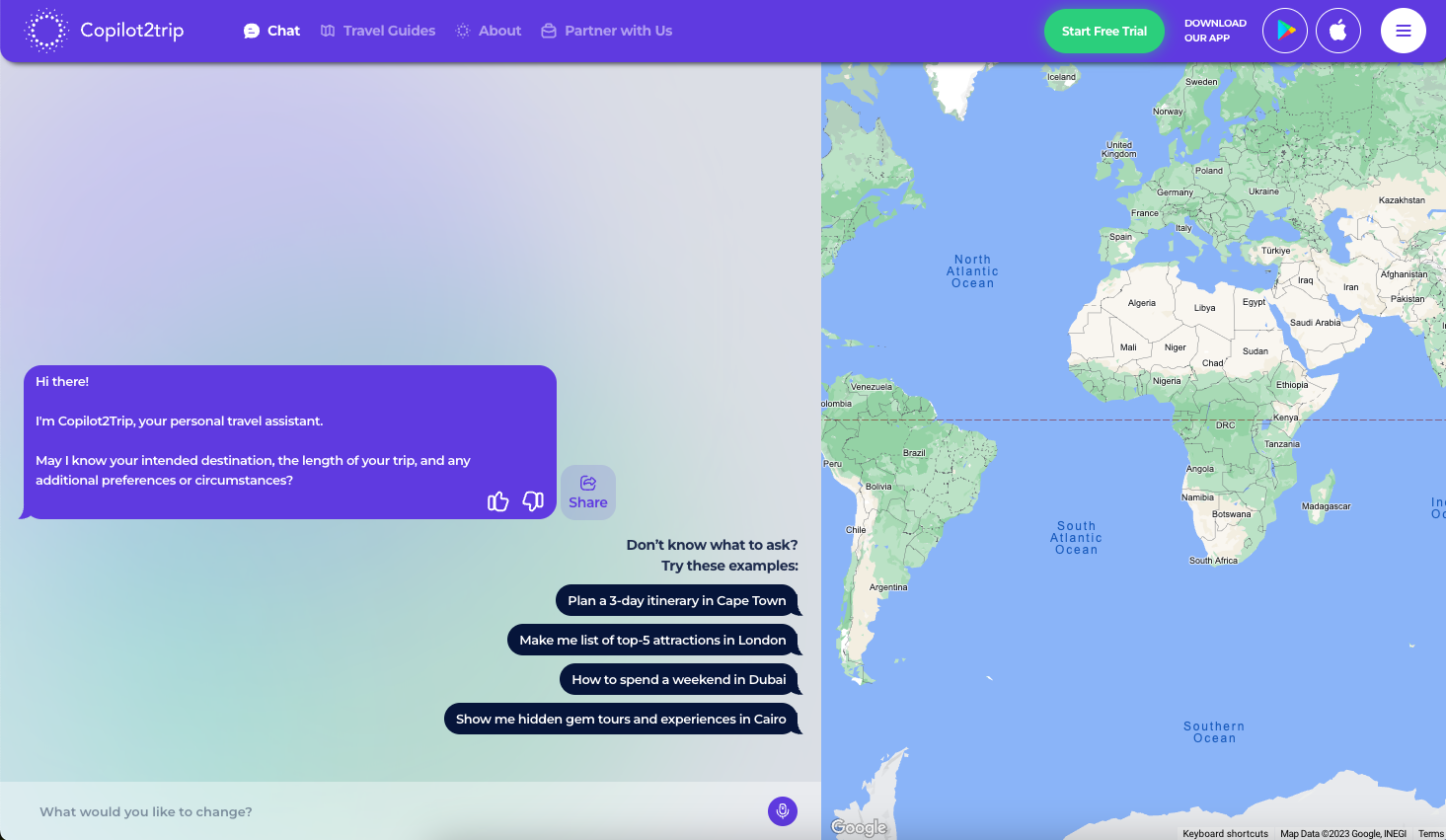Open the map Keyboard shortcuts
The height and width of the screenshot is (840, 1446).
pyautogui.click(x=1225, y=834)
